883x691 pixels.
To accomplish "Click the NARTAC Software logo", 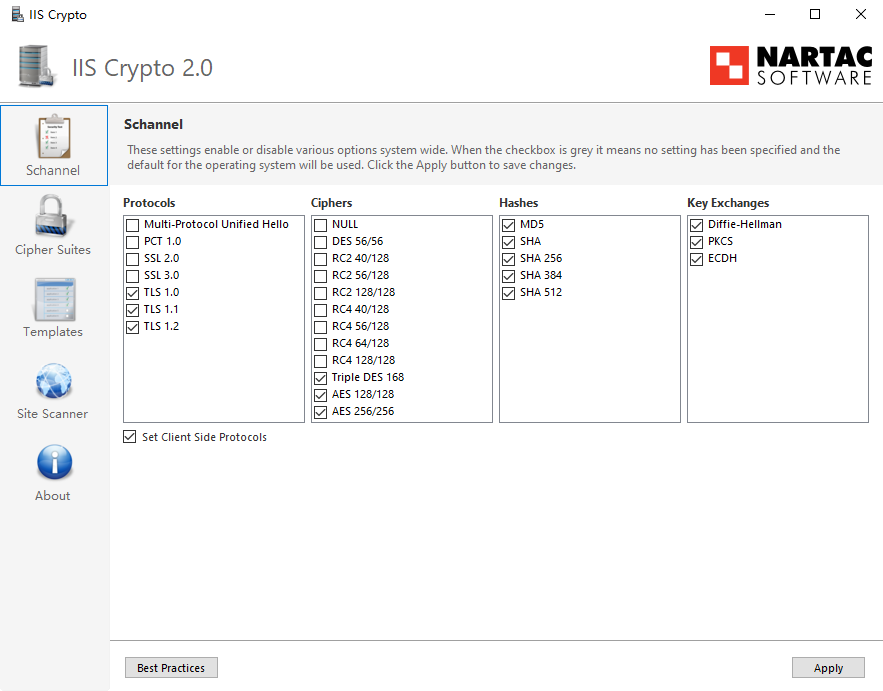I will tap(791, 65).
